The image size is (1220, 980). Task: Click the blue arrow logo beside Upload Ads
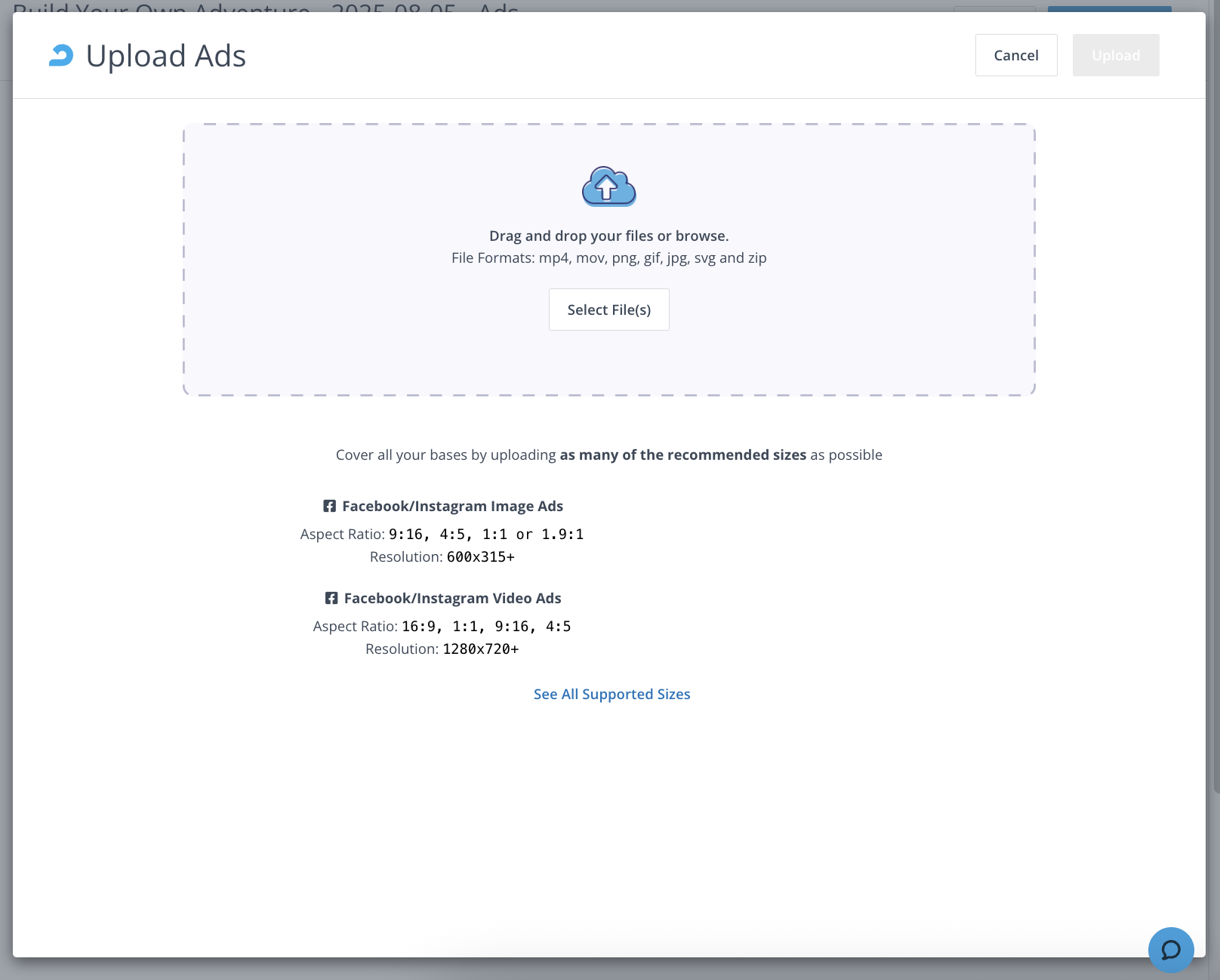[61, 55]
